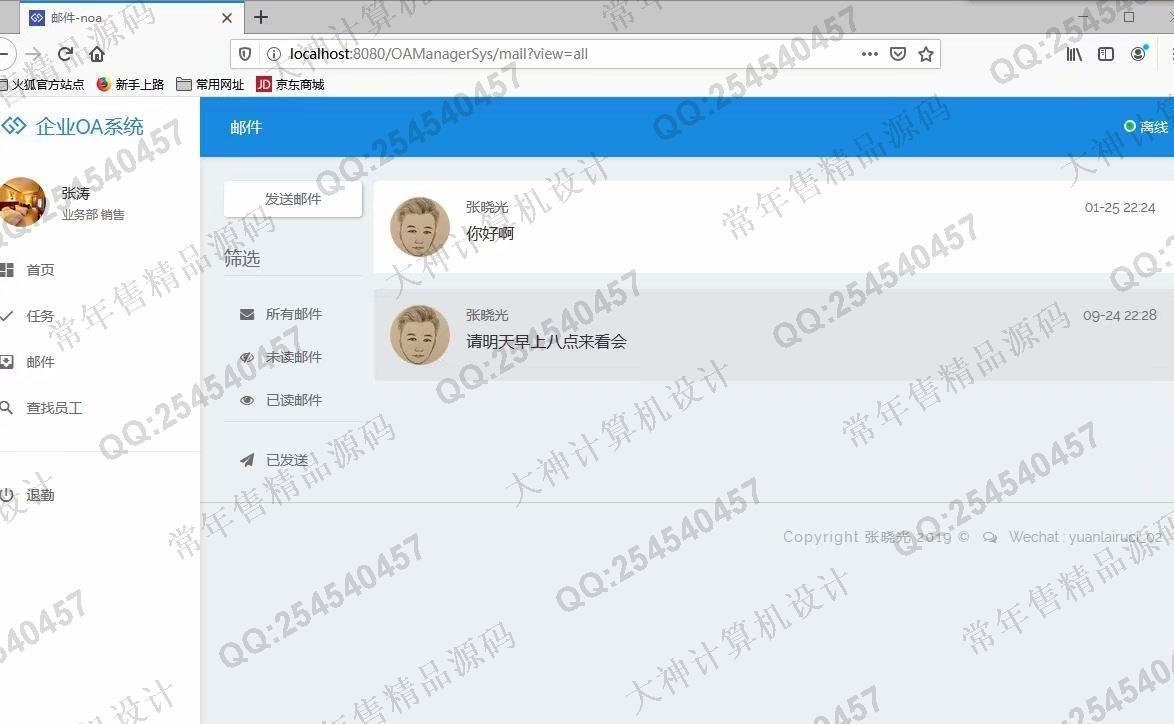Click the 查找员工 search icon
Image resolution: width=1174 pixels, height=724 pixels.
pyautogui.click(x=7, y=408)
